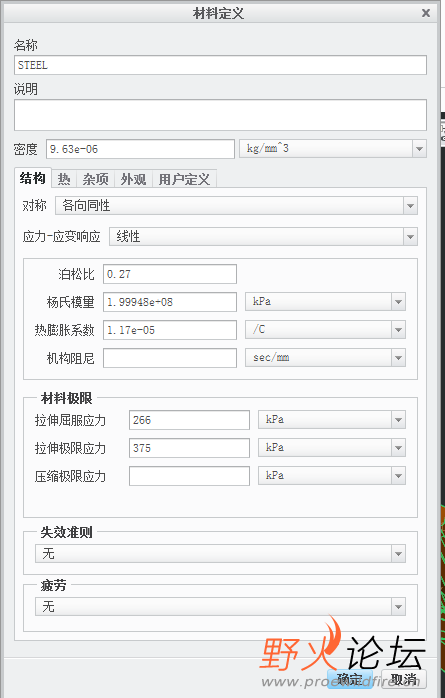
Task: Expand the 疲劳 dropdown
Action: point(220,606)
